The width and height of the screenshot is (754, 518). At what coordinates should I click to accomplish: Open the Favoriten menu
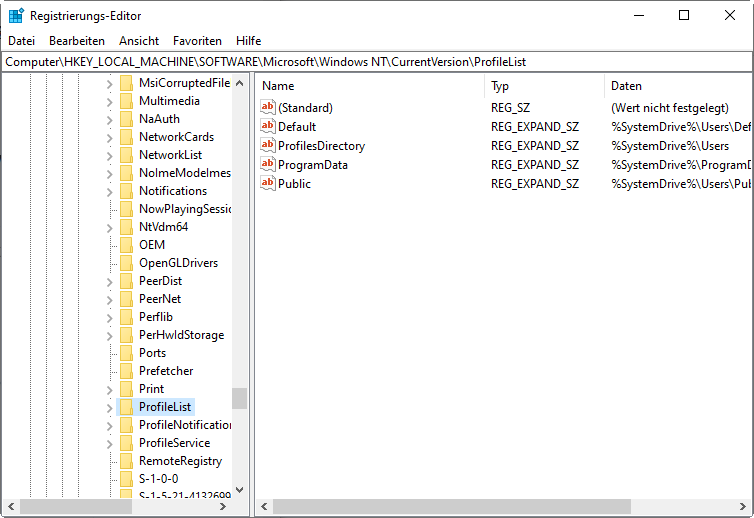[197, 41]
